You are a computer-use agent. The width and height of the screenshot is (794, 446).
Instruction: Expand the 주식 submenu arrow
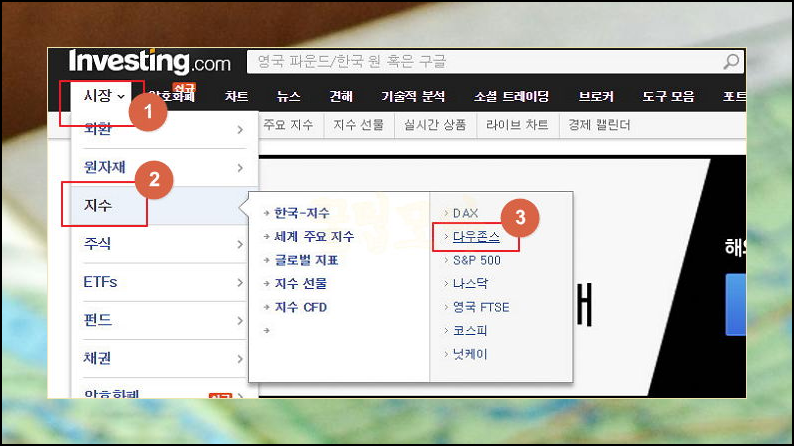240,244
